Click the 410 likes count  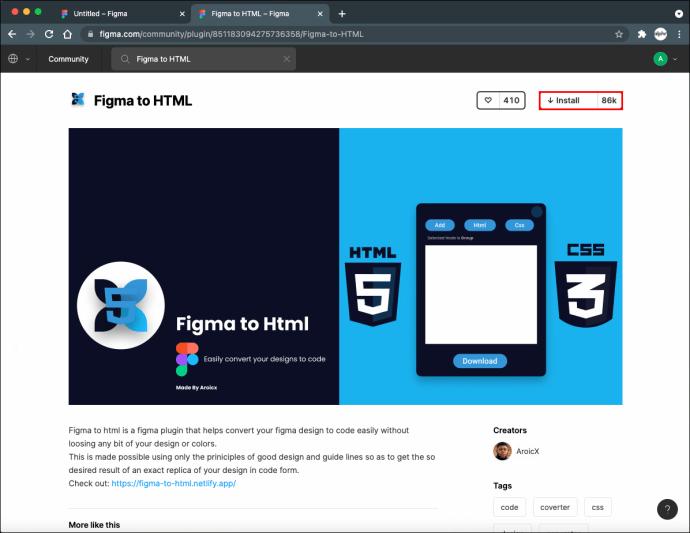511,100
